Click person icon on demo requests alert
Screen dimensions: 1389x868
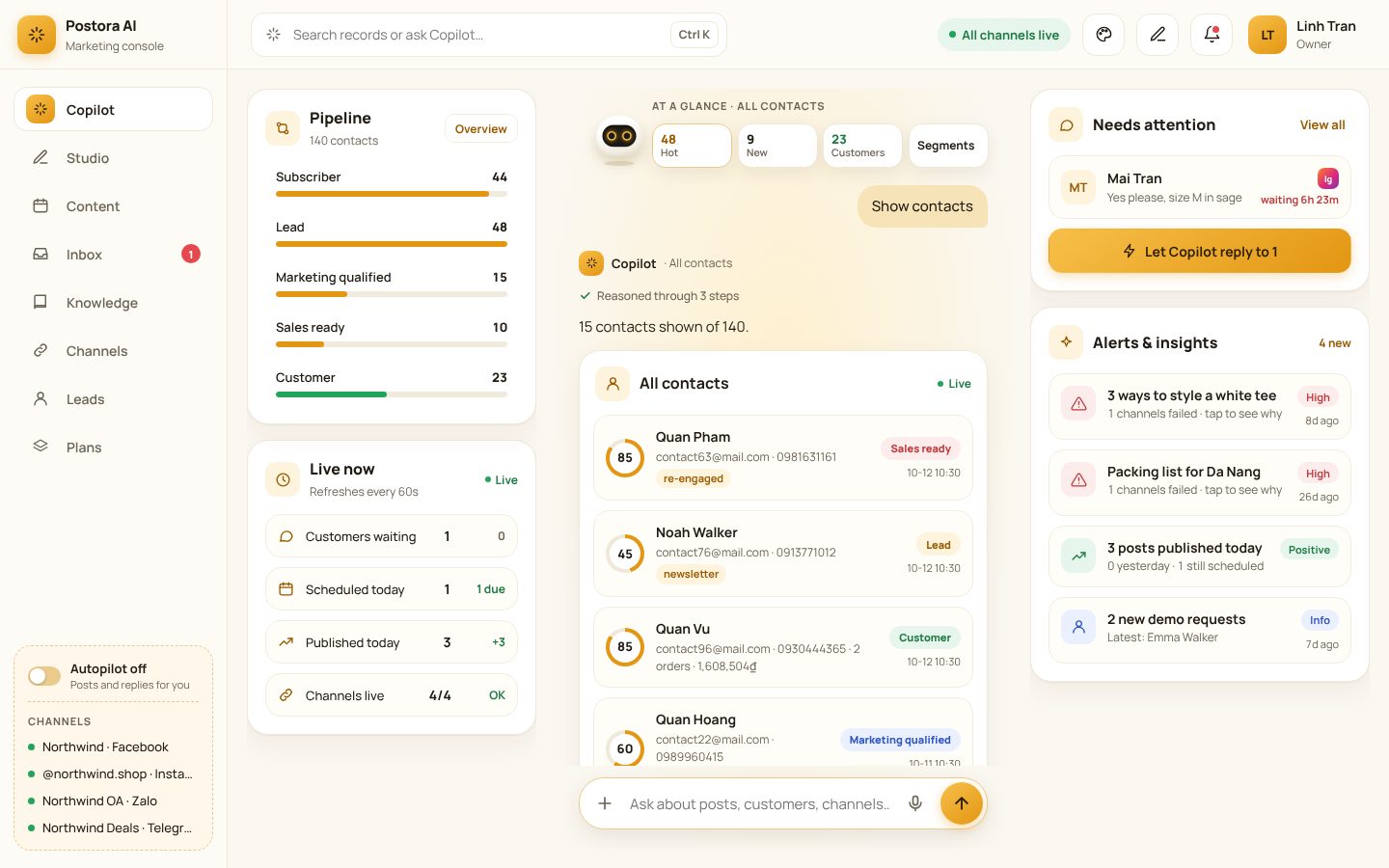point(1078,628)
